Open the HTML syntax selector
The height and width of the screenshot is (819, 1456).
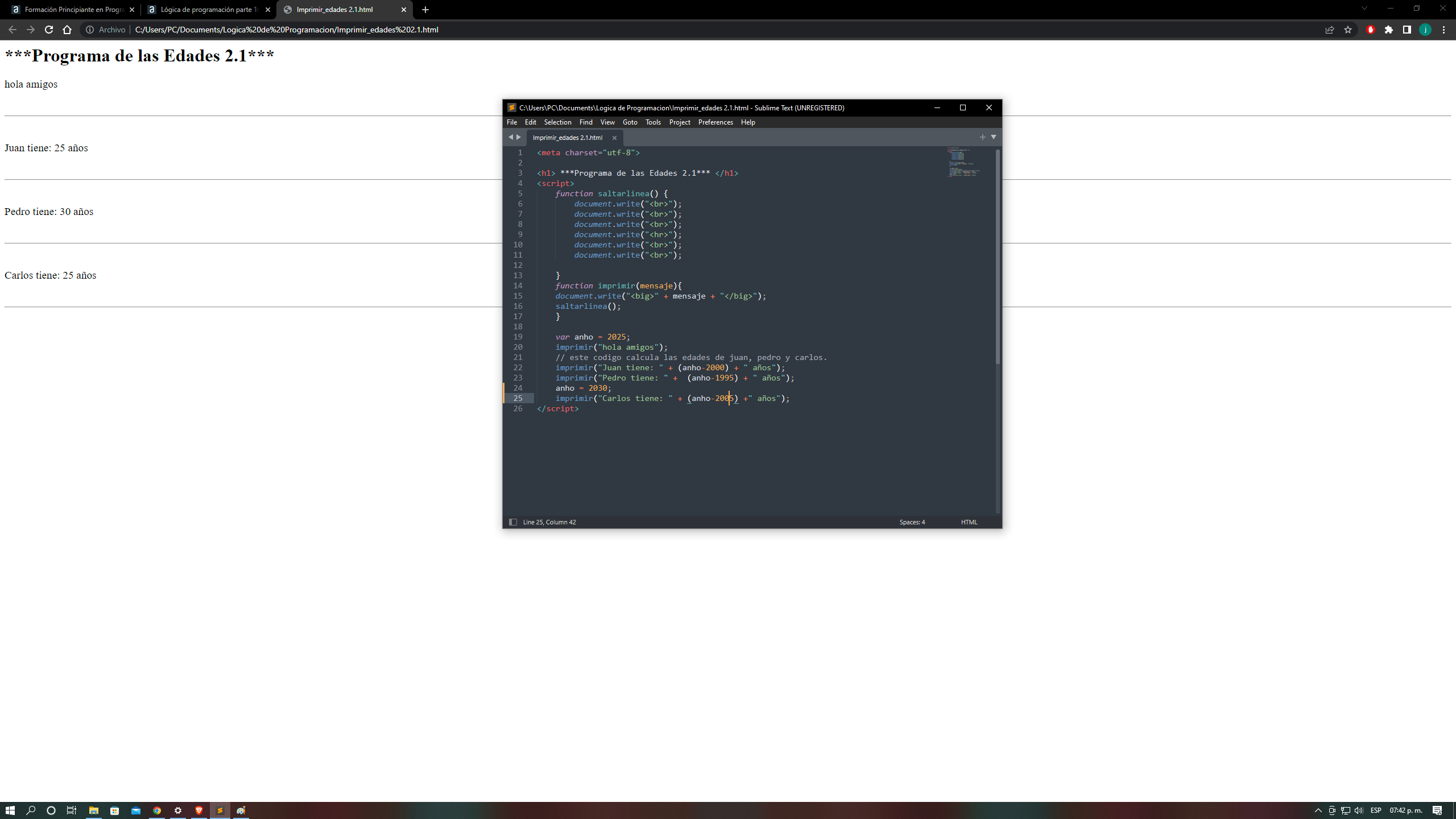pos(969,522)
